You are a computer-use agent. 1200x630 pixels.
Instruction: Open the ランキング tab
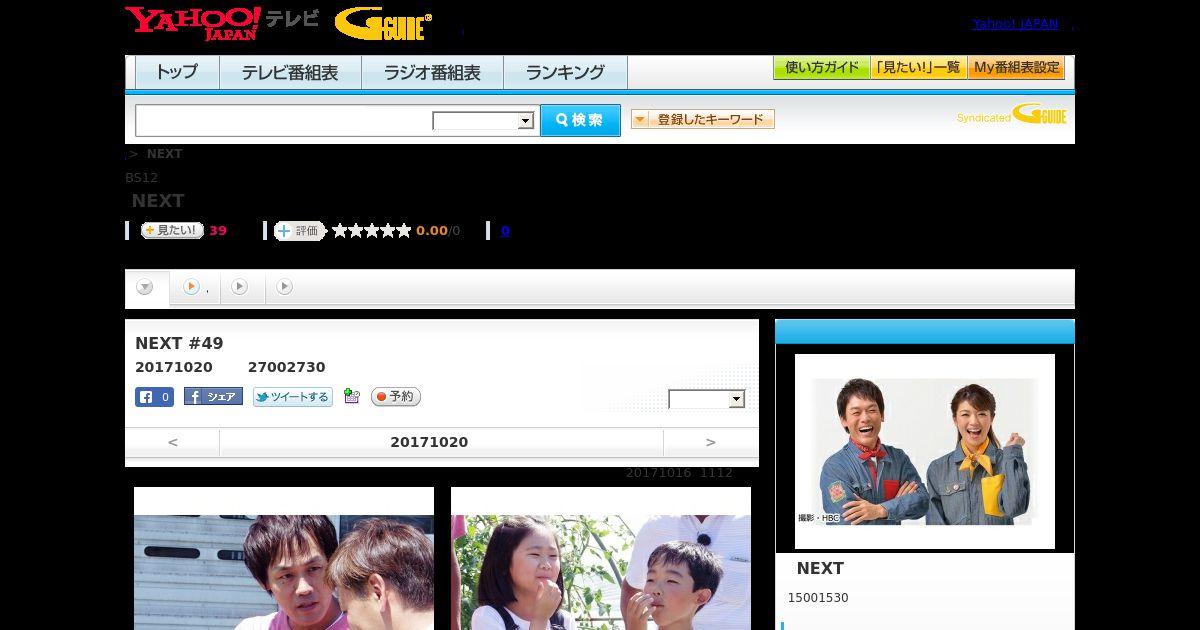[565, 72]
